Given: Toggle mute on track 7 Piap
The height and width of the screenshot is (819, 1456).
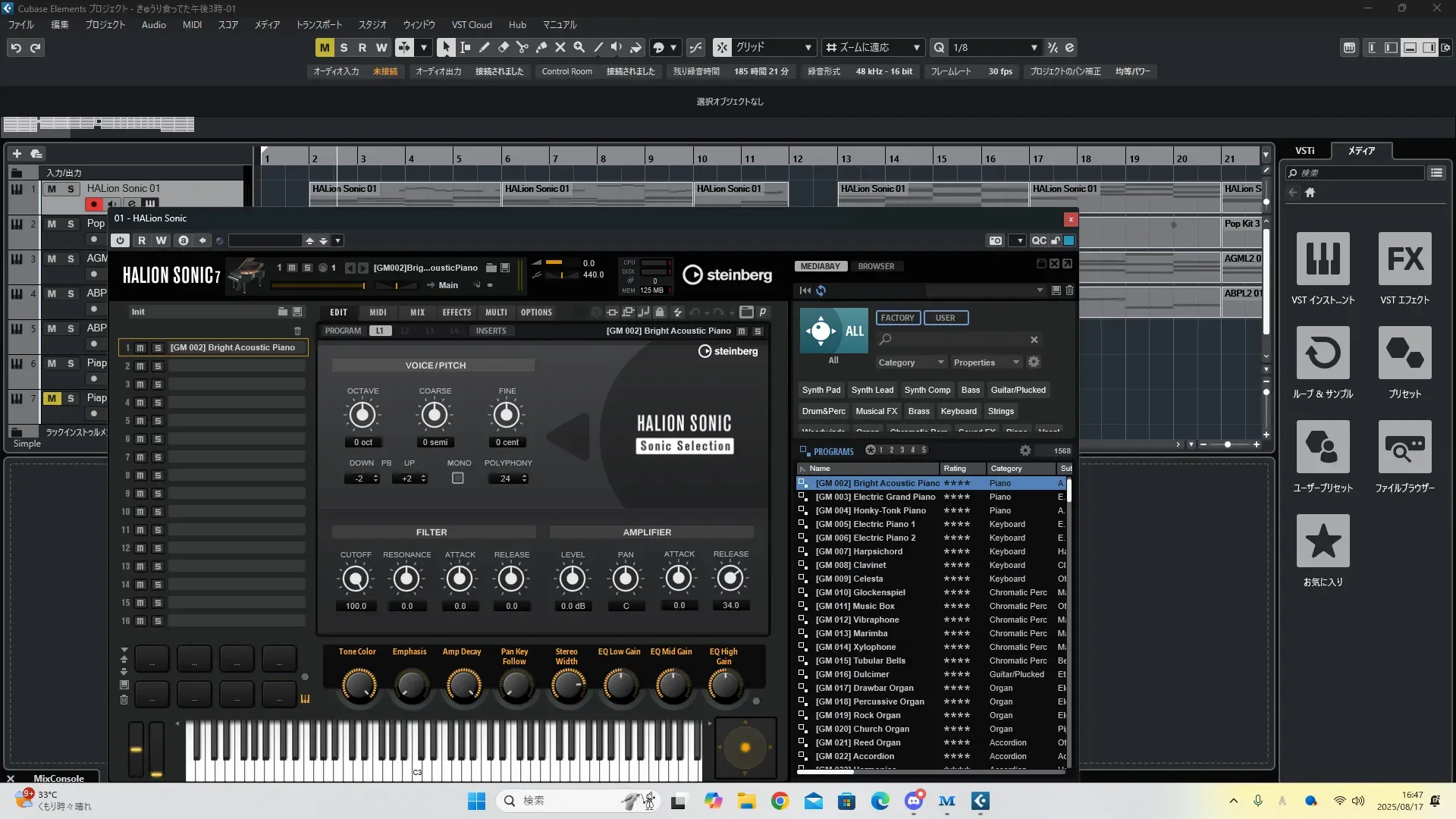Looking at the screenshot, I should point(52,398).
